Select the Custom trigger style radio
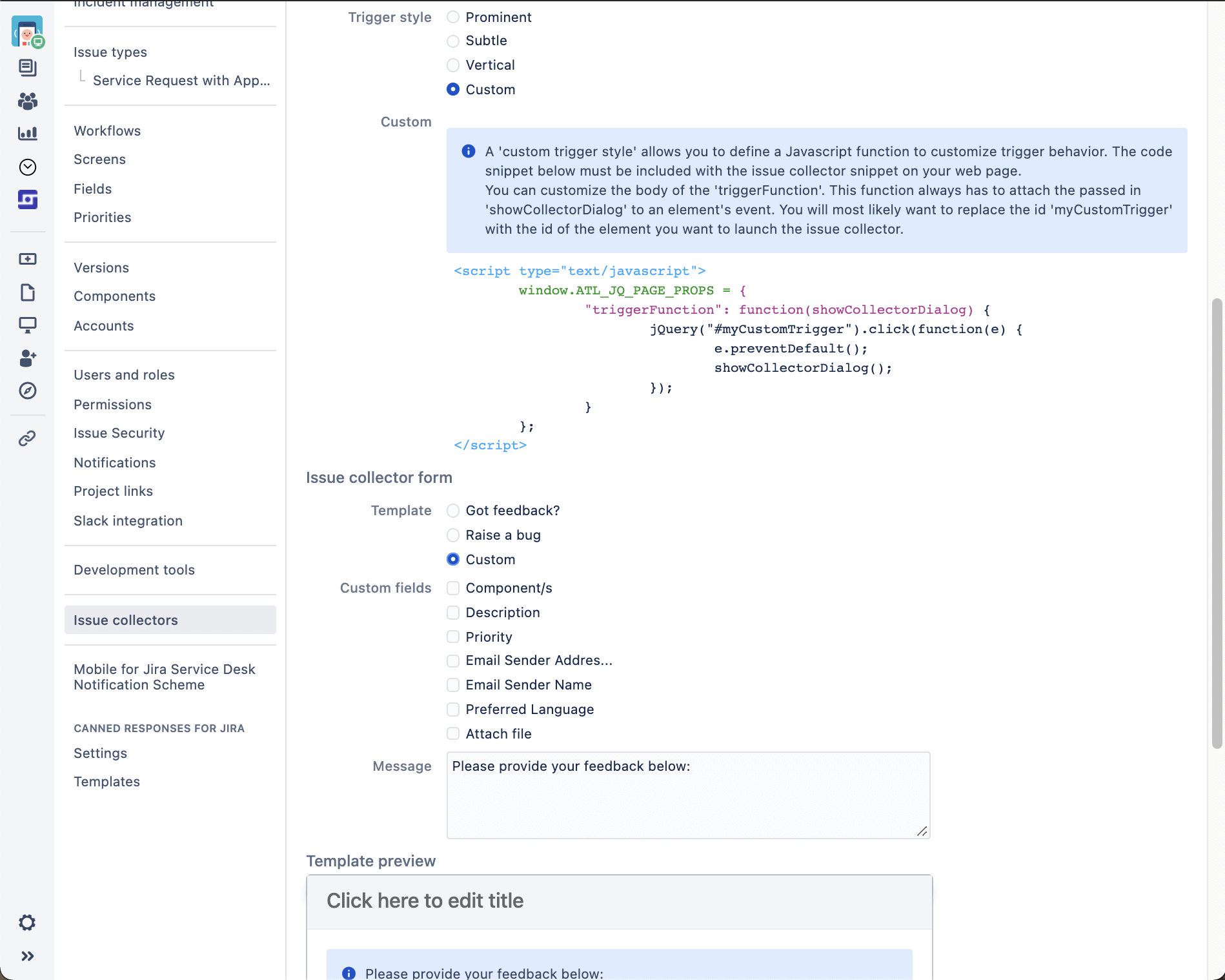The width and height of the screenshot is (1225, 980). tap(453, 89)
